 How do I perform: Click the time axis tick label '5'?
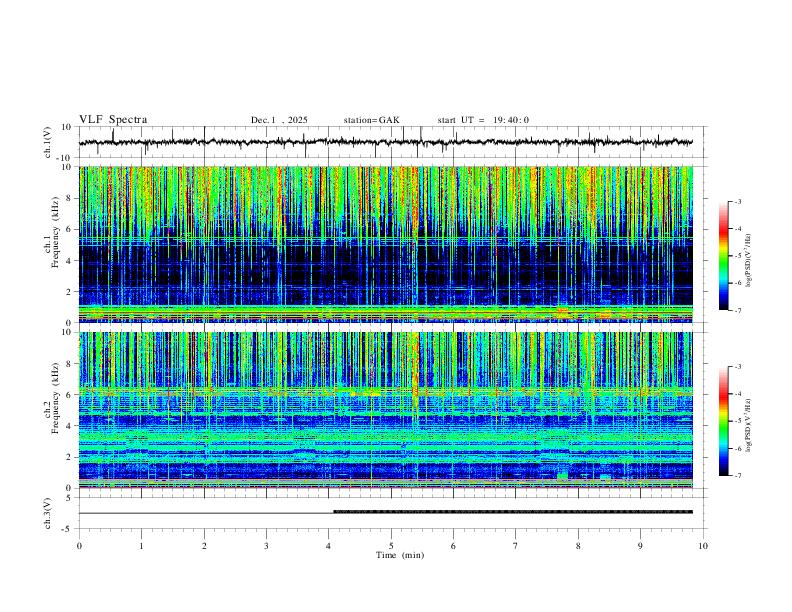391,546
